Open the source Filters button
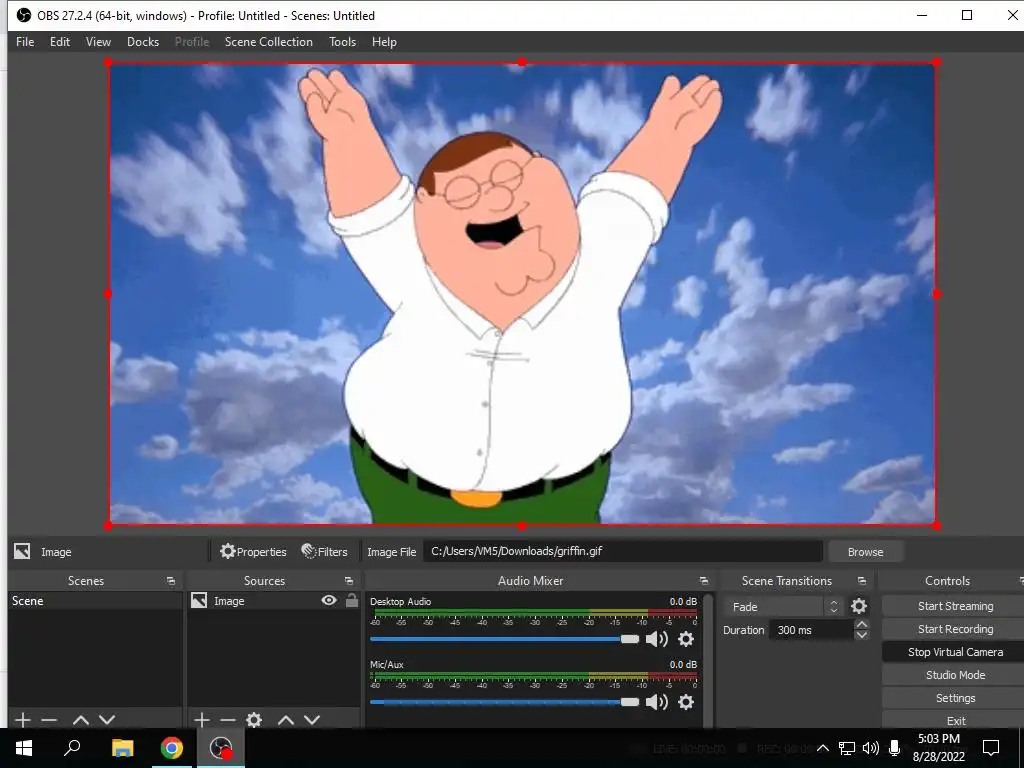 [325, 552]
